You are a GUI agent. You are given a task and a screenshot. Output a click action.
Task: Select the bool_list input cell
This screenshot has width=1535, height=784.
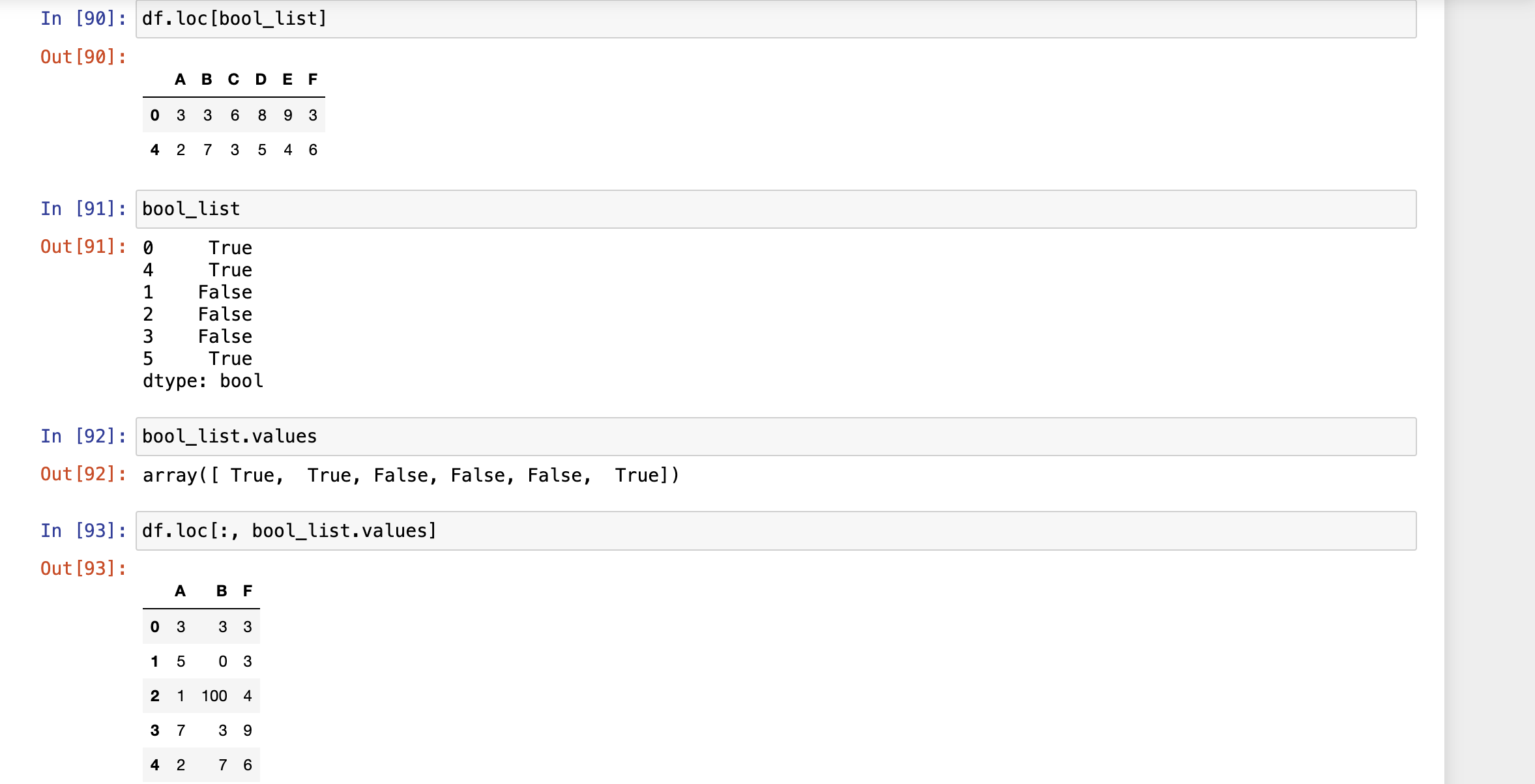[776, 209]
